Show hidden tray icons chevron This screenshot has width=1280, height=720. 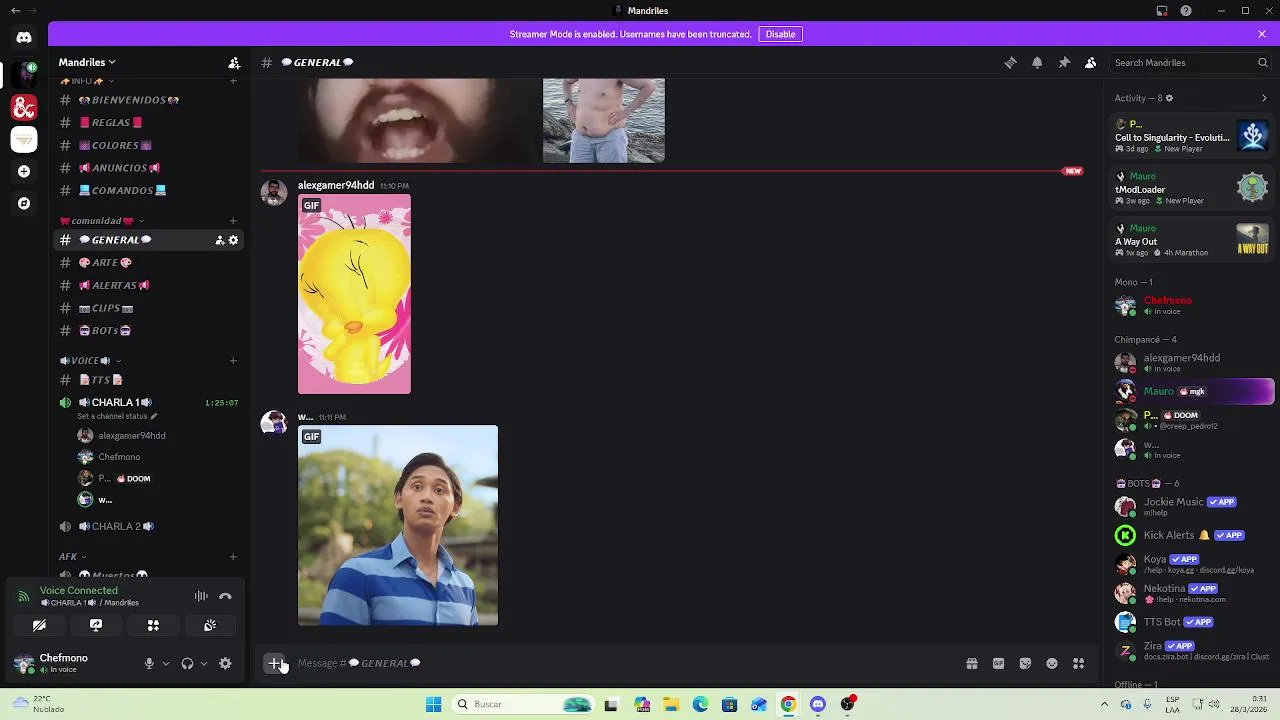[x=1104, y=704]
